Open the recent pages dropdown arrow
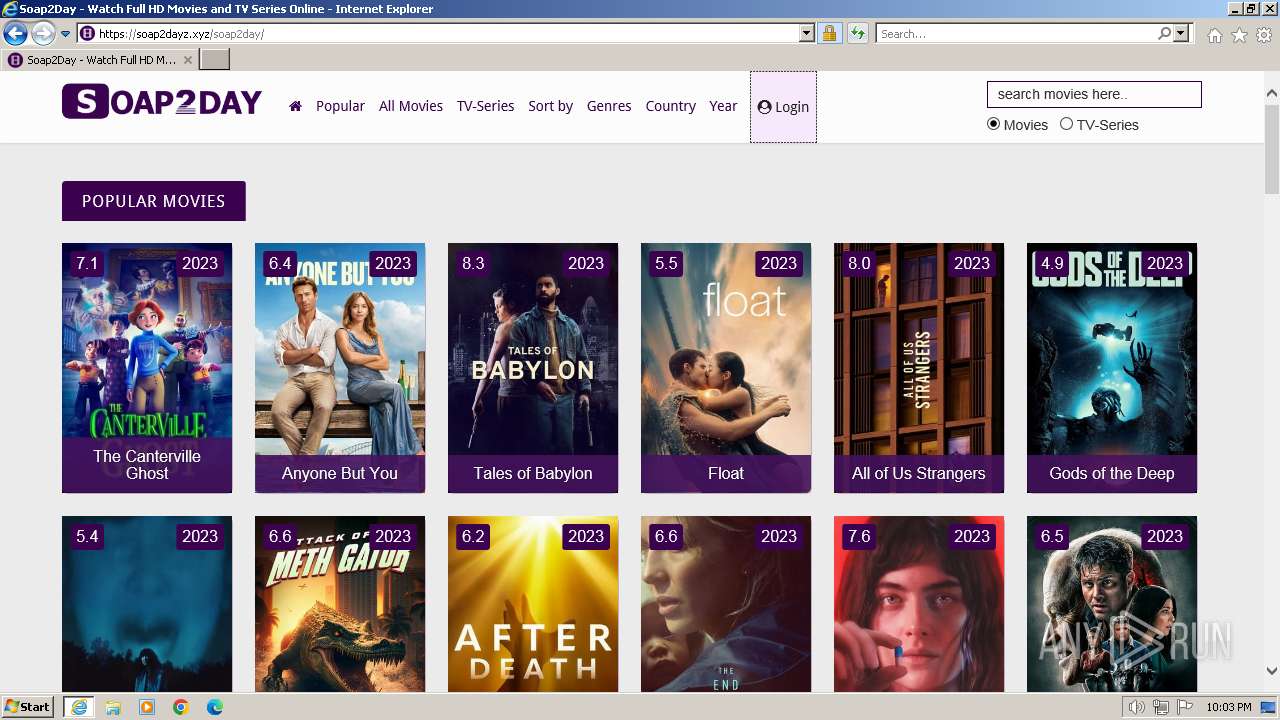 tap(65, 34)
